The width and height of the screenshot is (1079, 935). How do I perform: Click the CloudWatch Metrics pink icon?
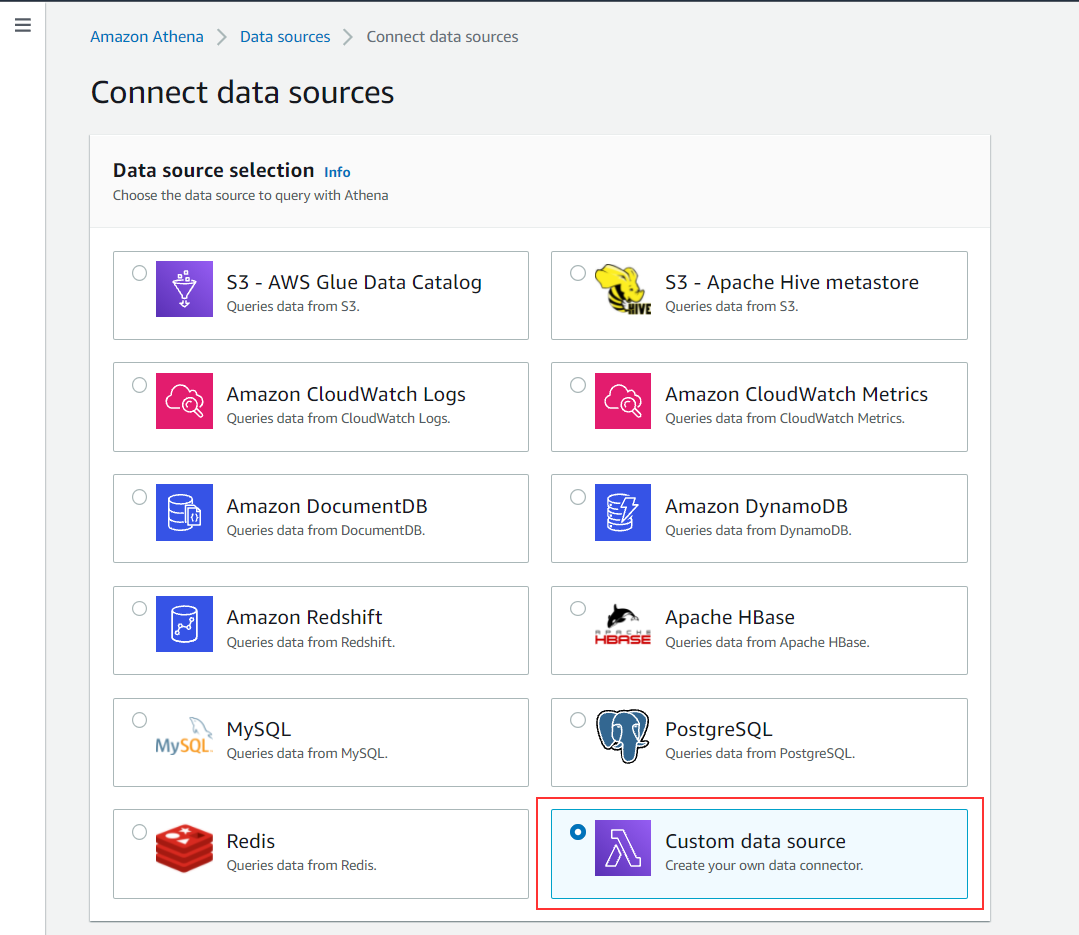tap(623, 401)
